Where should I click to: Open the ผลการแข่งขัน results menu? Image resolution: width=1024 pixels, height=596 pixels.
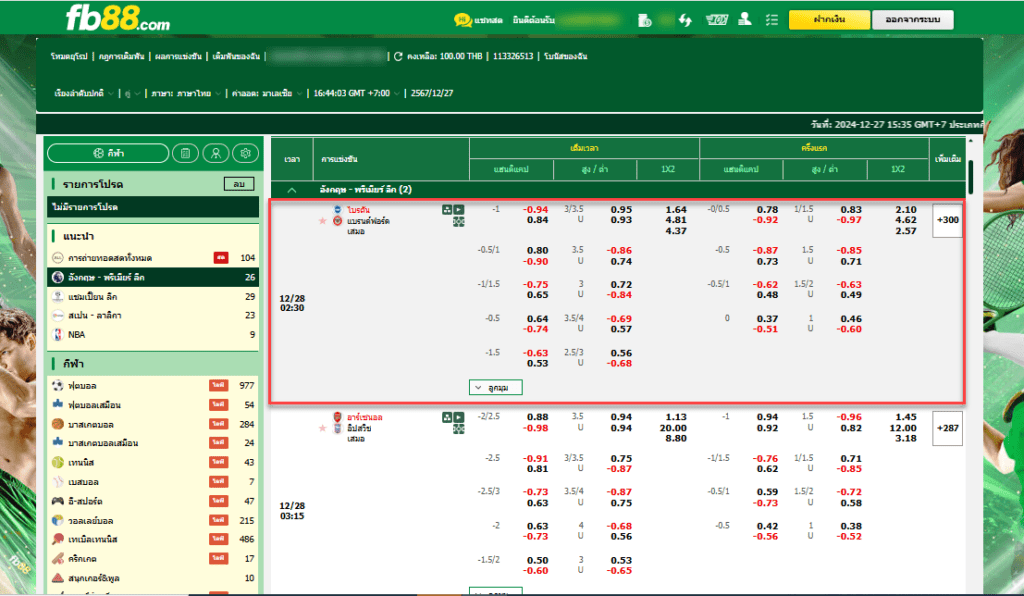click(178, 57)
